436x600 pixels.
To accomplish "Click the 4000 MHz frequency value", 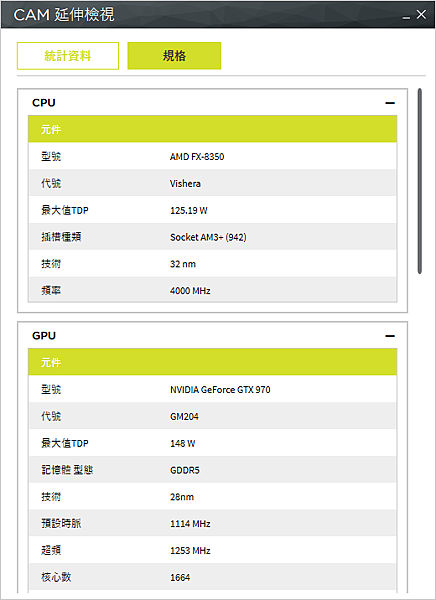I will (x=190, y=290).
